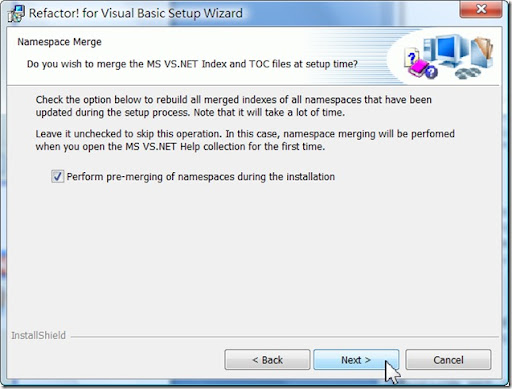Go to the next step with Next
The width and height of the screenshot is (512, 389).
click(356, 360)
